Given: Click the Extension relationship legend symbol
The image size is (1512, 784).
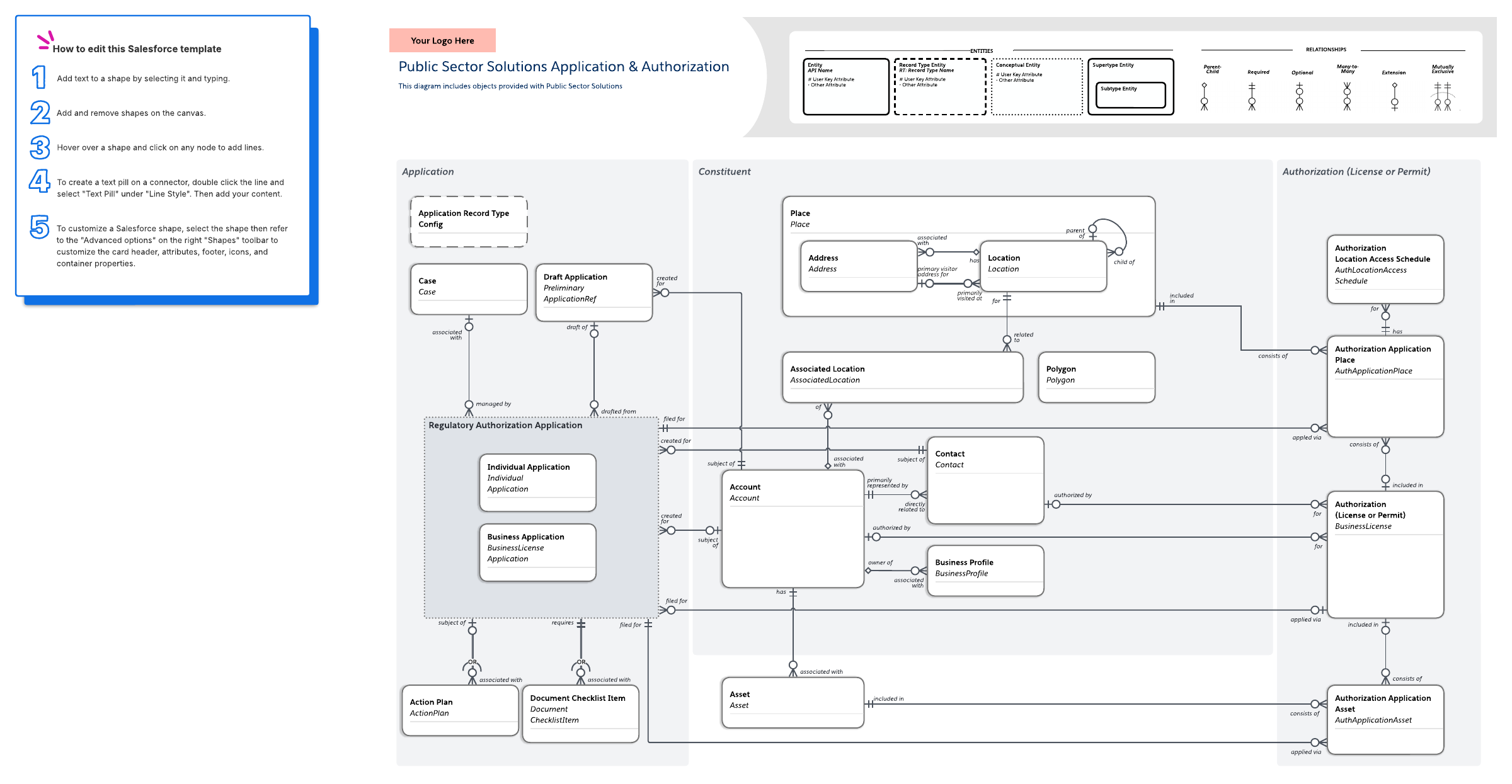Looking at the screenshot, I should tap(1394, 96).
